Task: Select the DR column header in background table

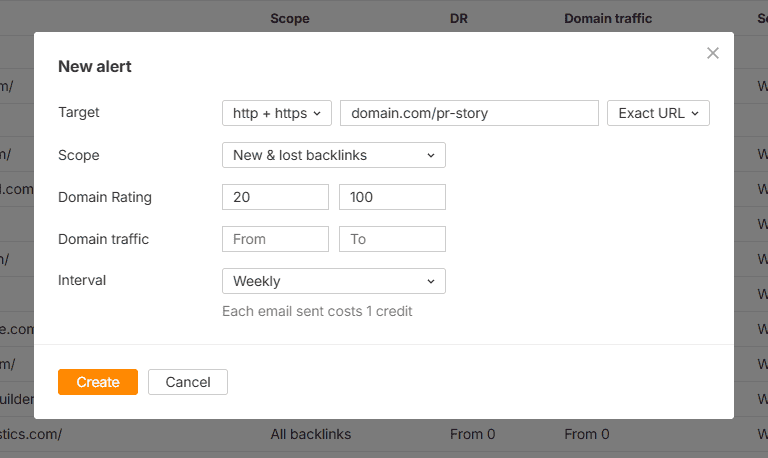Action: coord(459,19)
